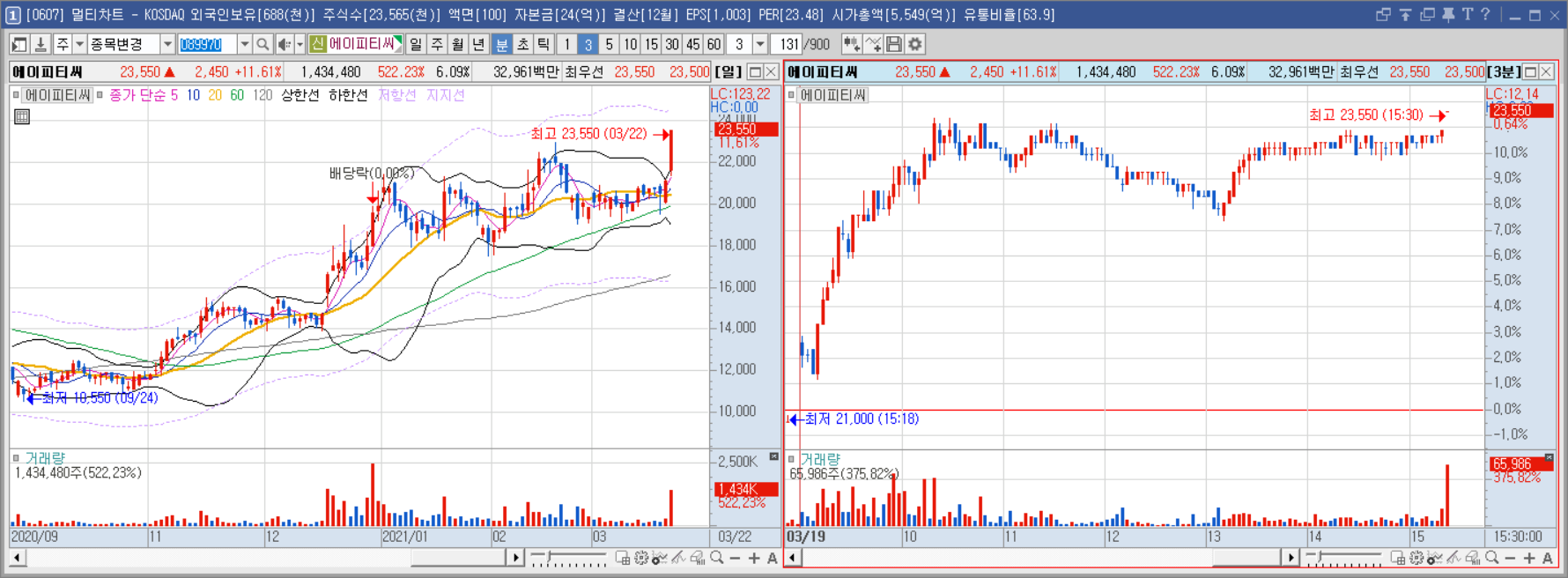The width and height of the screenshot is (1568, 578).
Task: Click the 지지선 legend label
Action: pyautogui.click(x=445, y=95)
